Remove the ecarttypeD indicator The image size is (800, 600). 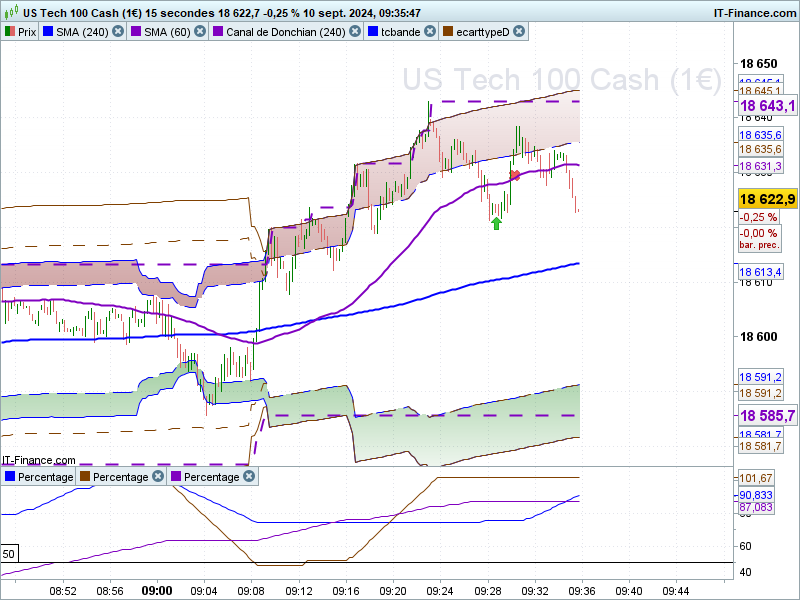coord(519,32)
